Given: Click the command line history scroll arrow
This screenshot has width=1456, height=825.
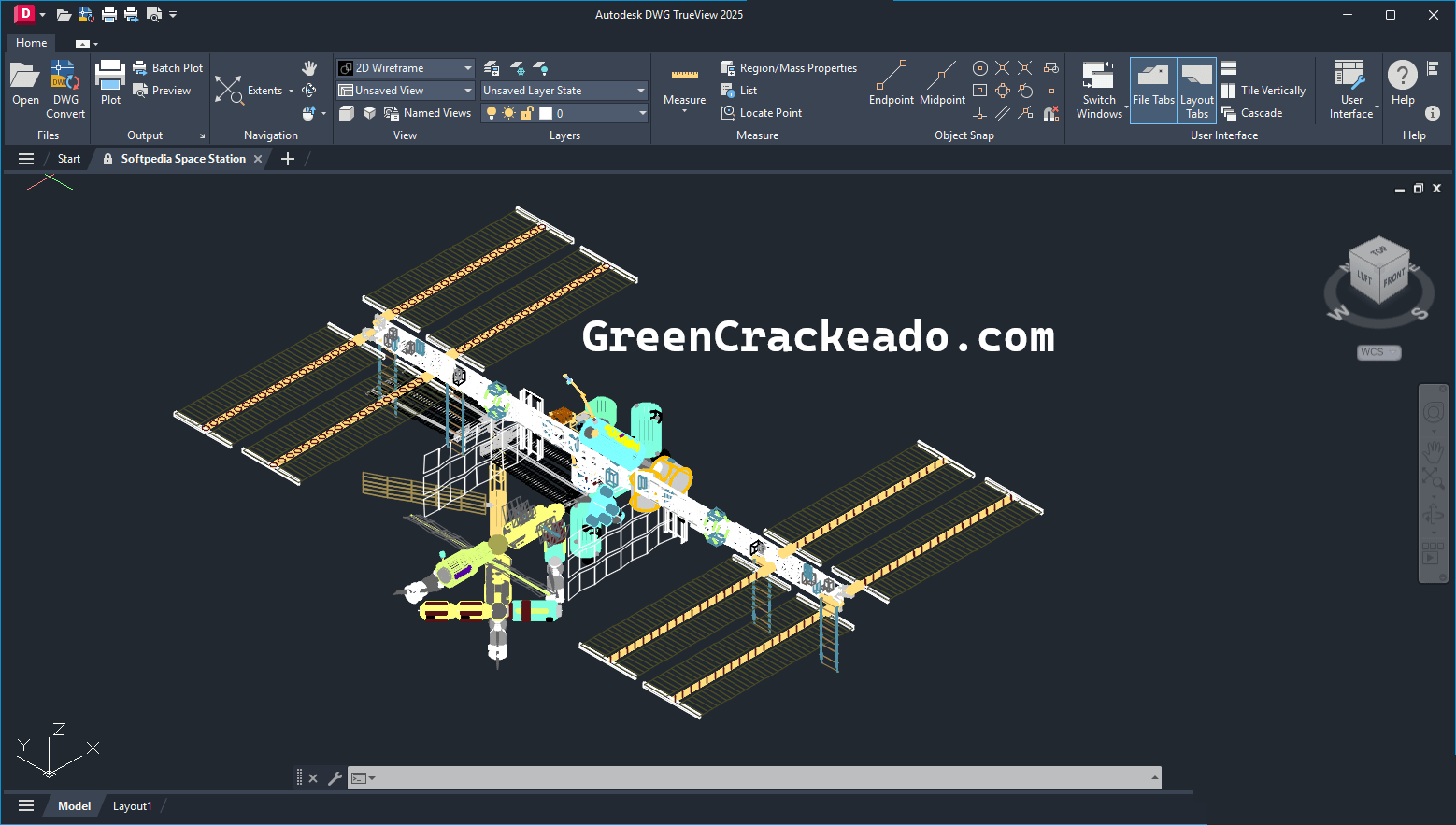Looking at the screenshot, I should point(1155,778).
